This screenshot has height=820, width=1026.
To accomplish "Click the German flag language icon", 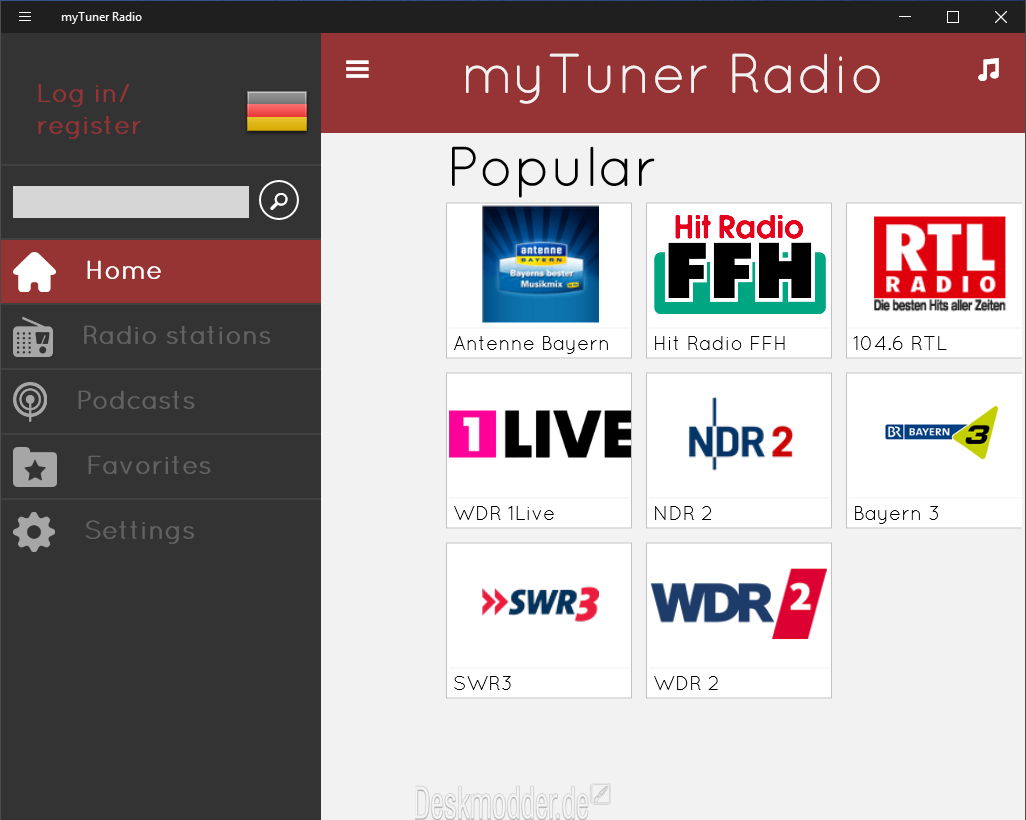I will coord(275,111).
